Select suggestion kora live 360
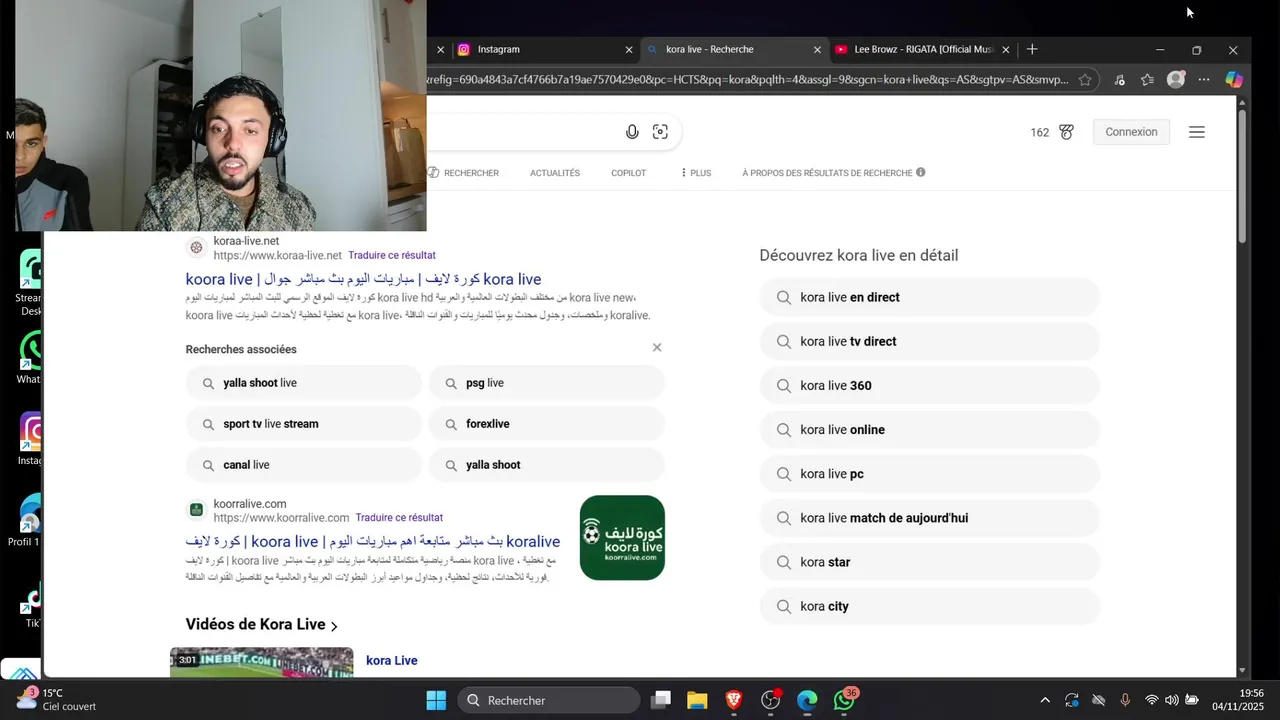This screenshot has height=720, width=1280. point(930,385)
